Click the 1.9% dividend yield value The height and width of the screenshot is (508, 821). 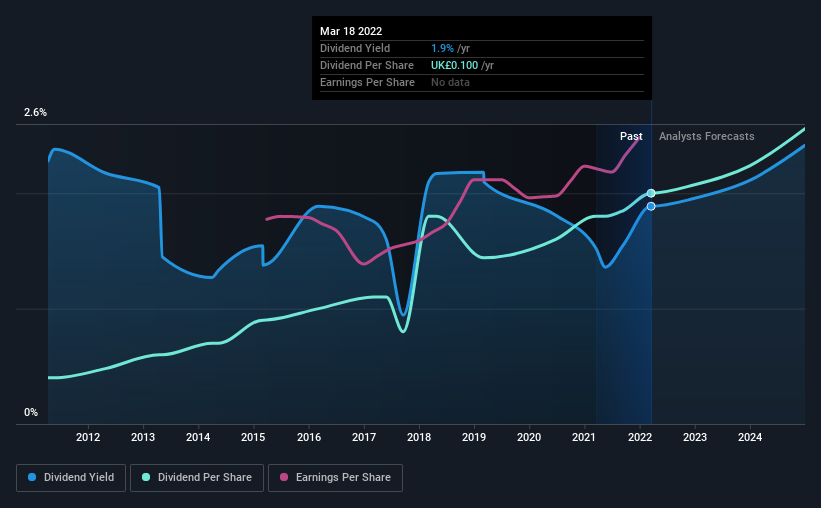tap(442, 48)
